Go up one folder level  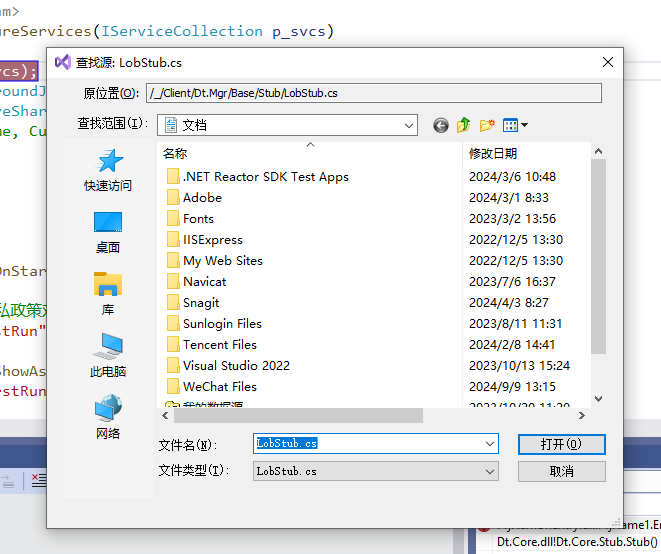(x=464, y=125)
